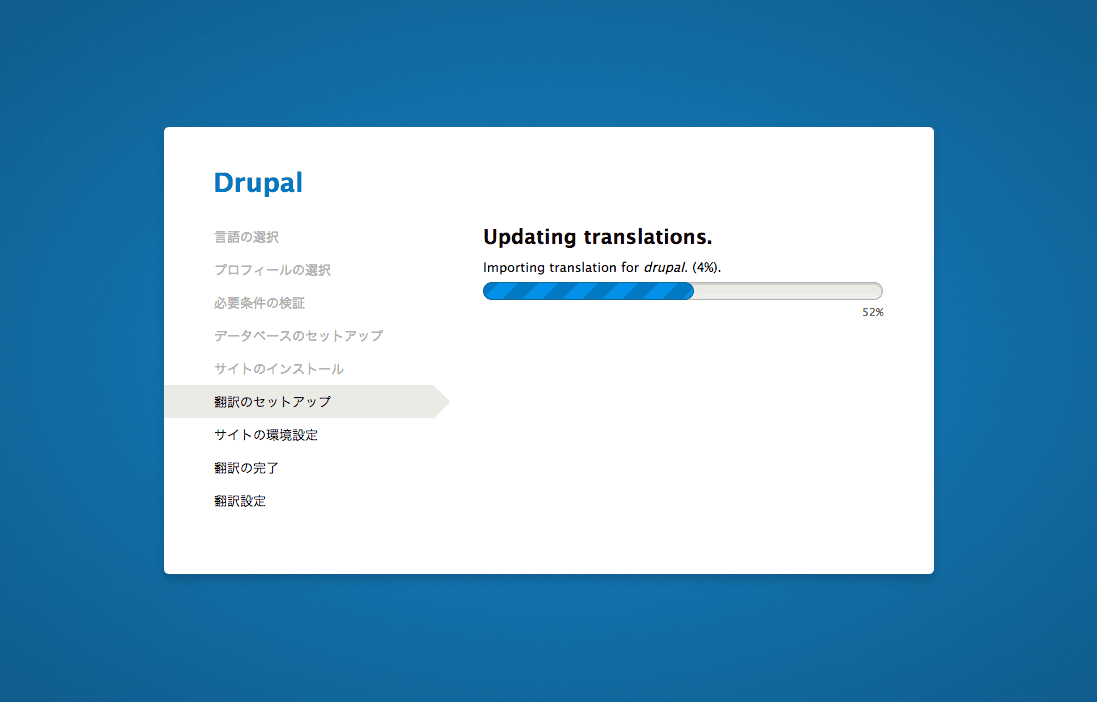Select the データベースのセットアップ step
1097x702 pixels.
point(299,336)
